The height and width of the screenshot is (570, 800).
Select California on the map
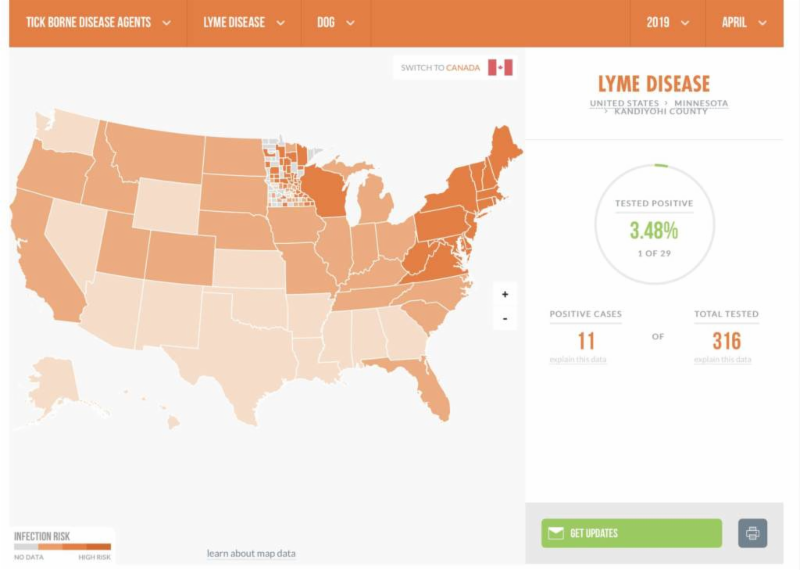(x=45, y=265)
